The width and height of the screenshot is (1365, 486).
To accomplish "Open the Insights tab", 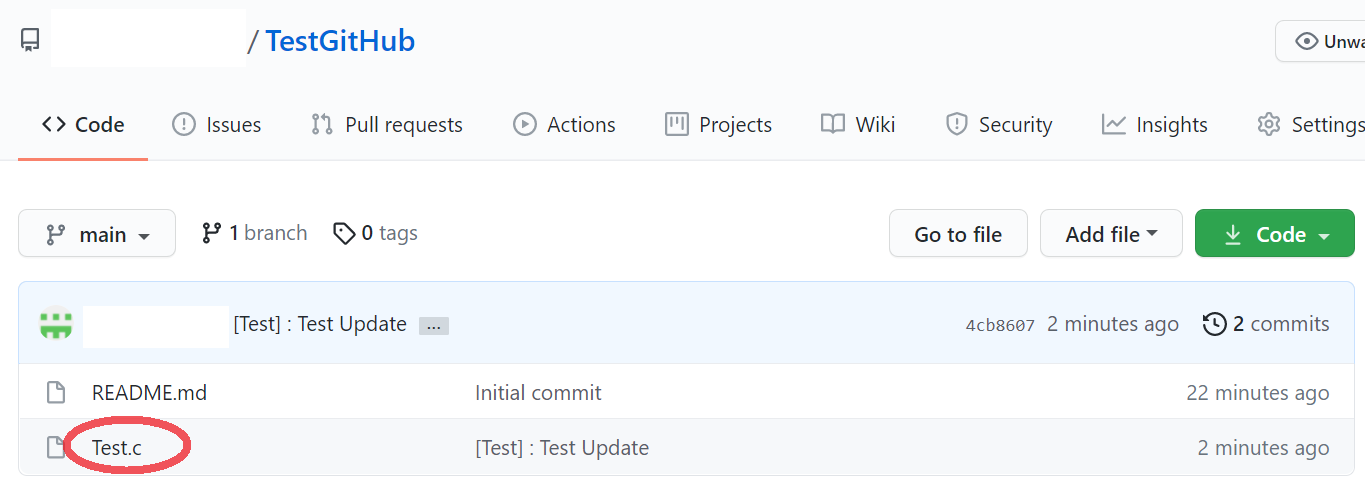I will coord(1155,125).
